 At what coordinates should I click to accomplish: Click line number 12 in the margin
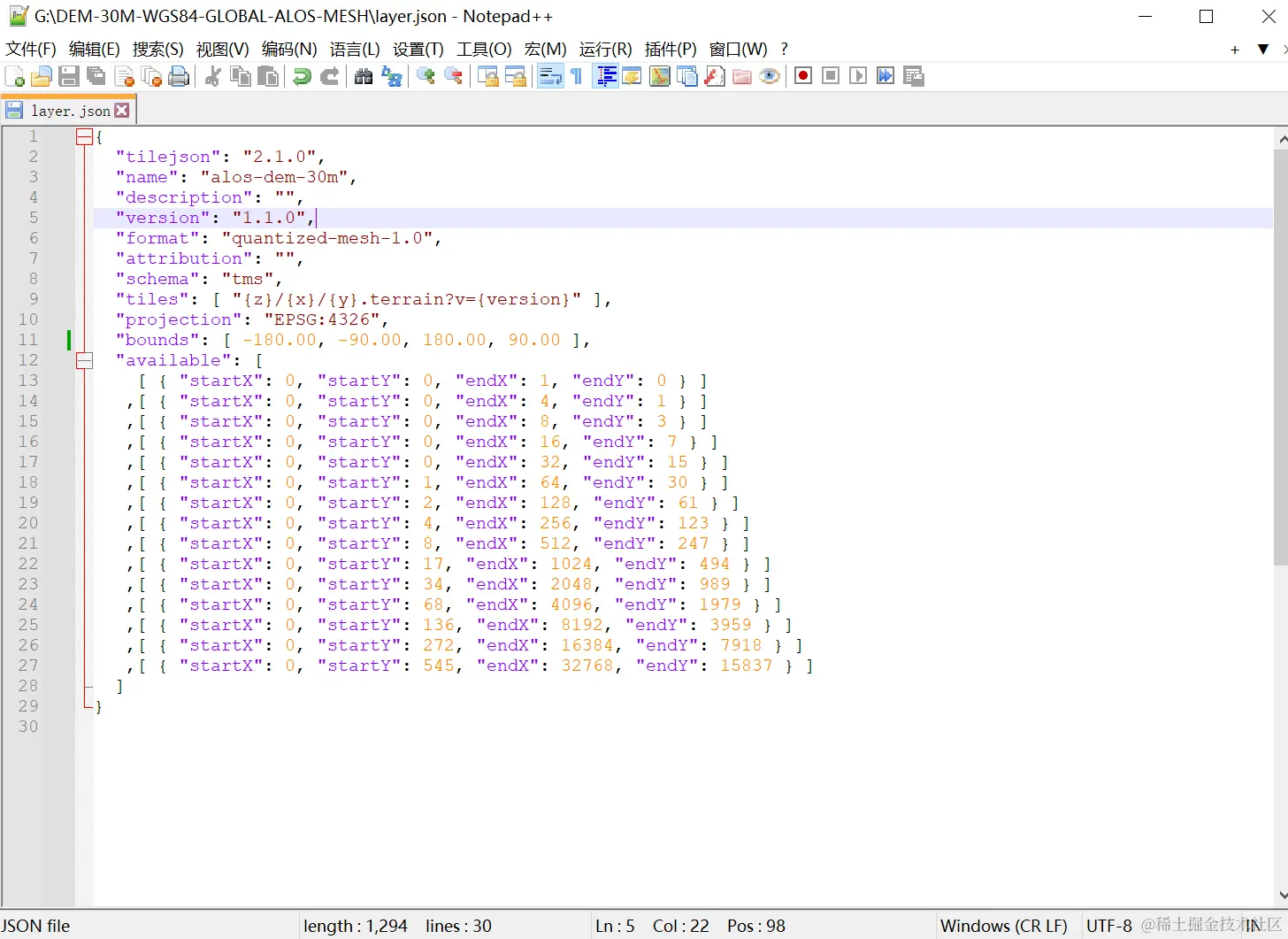pyautogui.click(x=28, y=360)
